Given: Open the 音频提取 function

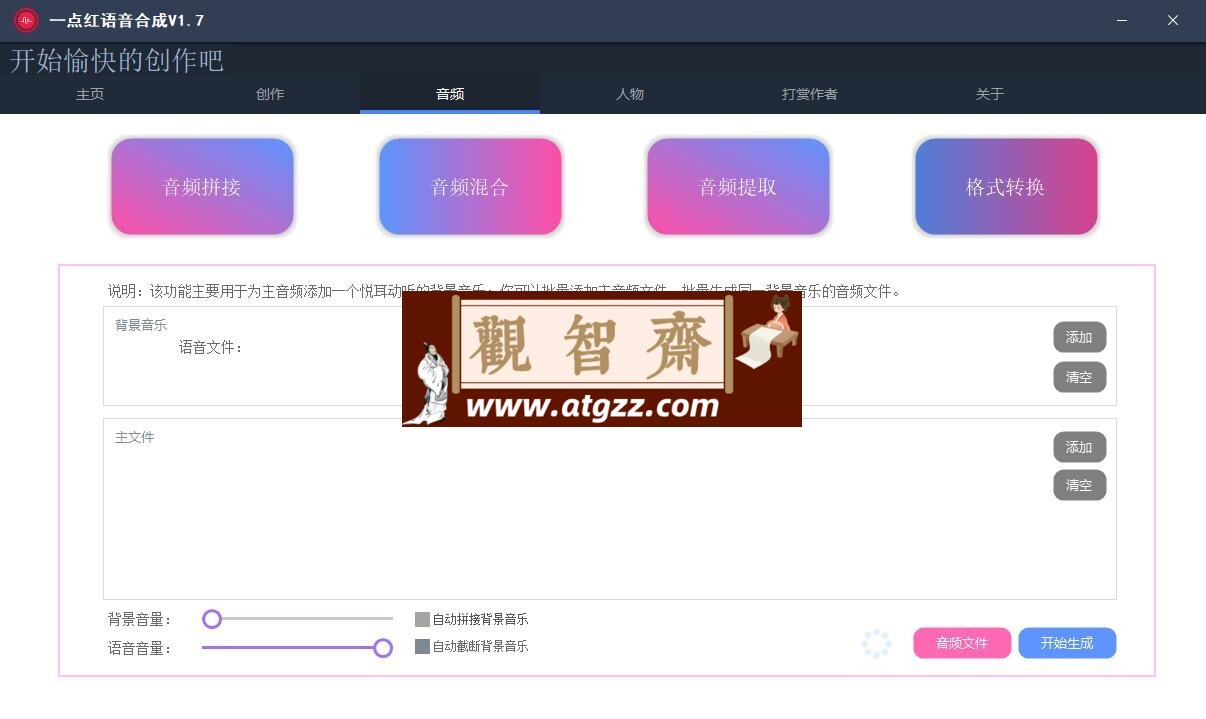Looking at the screenshot, I should click(738, 187).
